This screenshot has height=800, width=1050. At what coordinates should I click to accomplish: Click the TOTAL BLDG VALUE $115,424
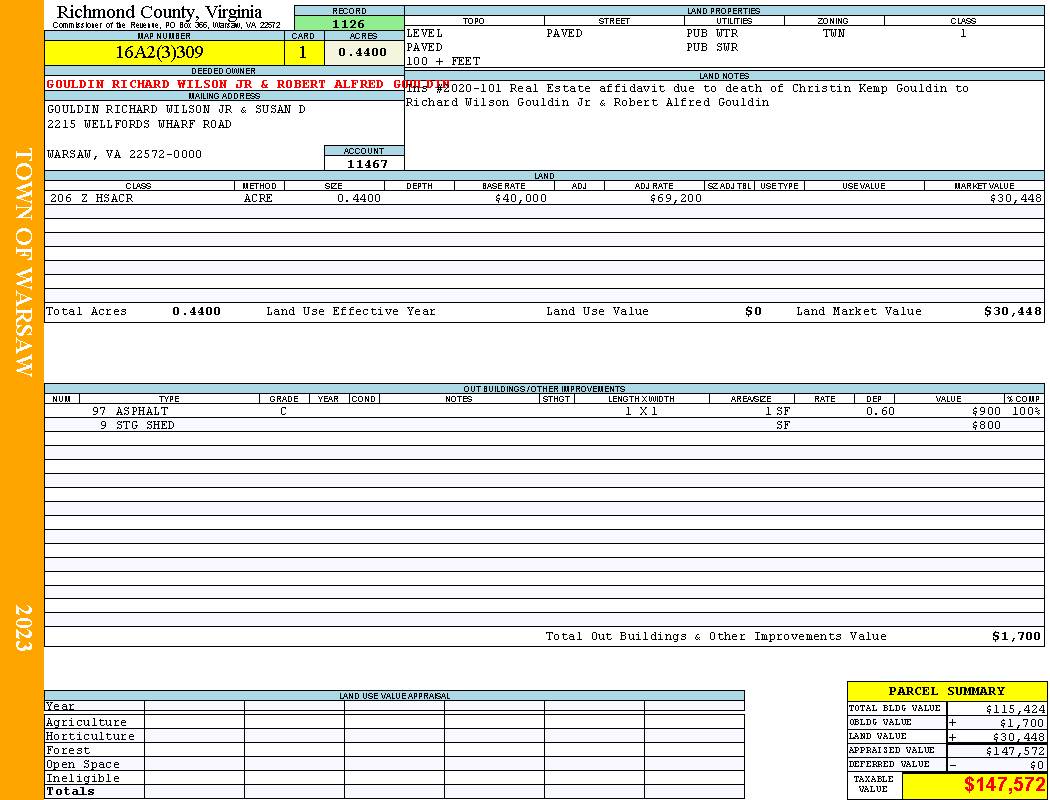pos(1015,709)
